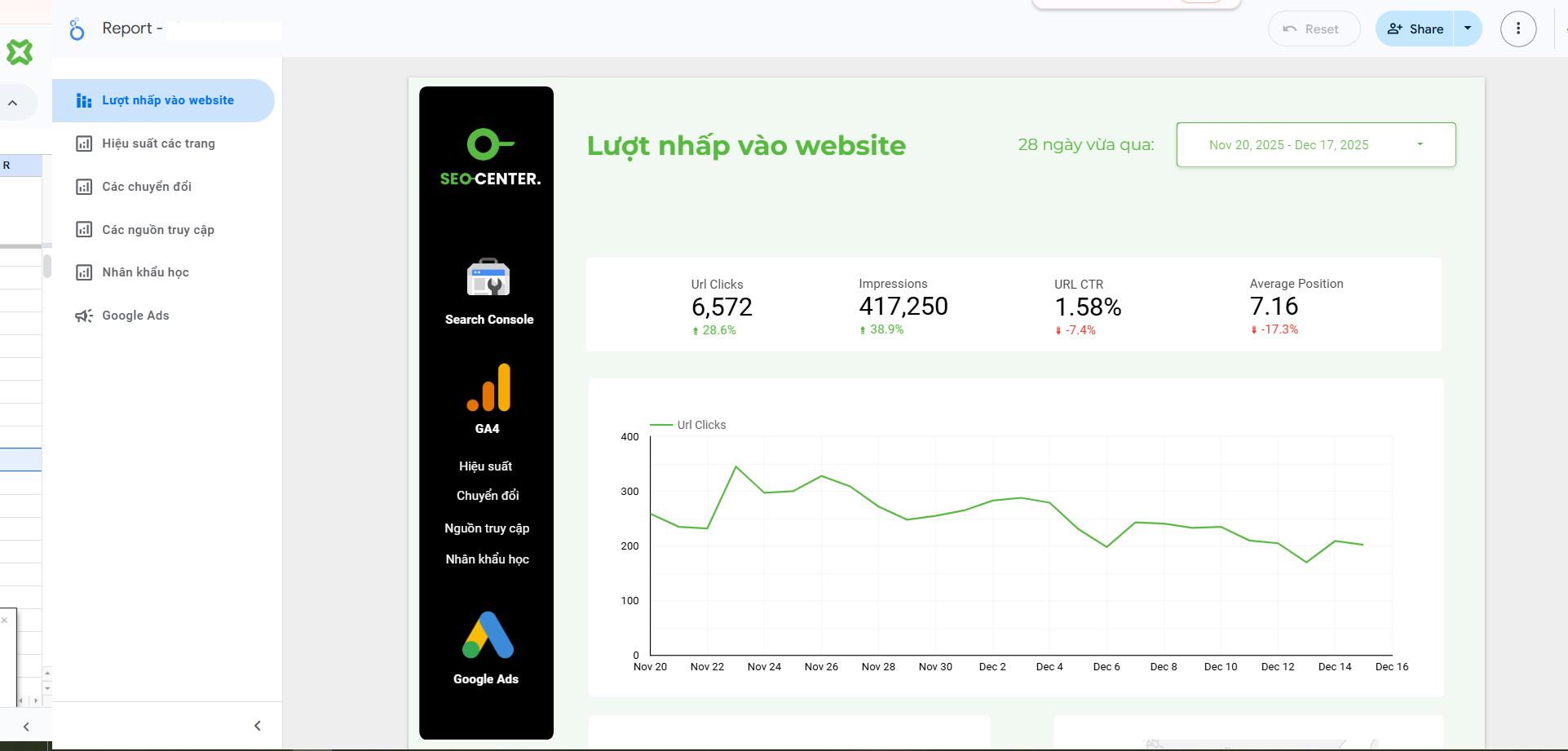Click the Looker Studio logo icon
Viewport: 1568px width, 751px height.
pyautogui.click(x=77, y=29)
